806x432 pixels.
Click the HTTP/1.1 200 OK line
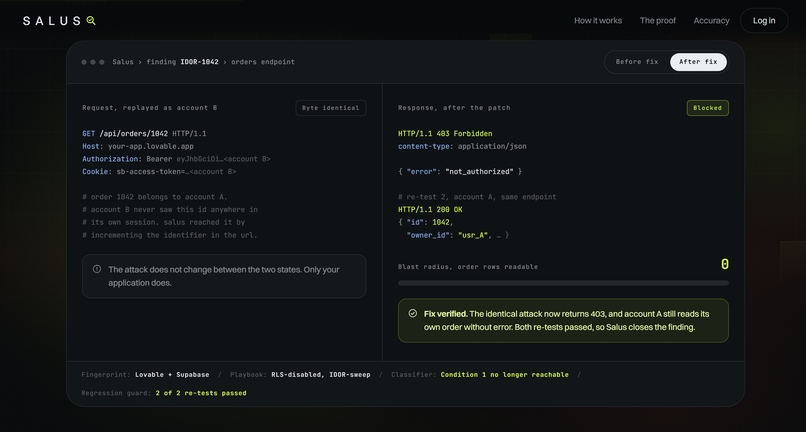pyautogui.click(x=430, y=210)
